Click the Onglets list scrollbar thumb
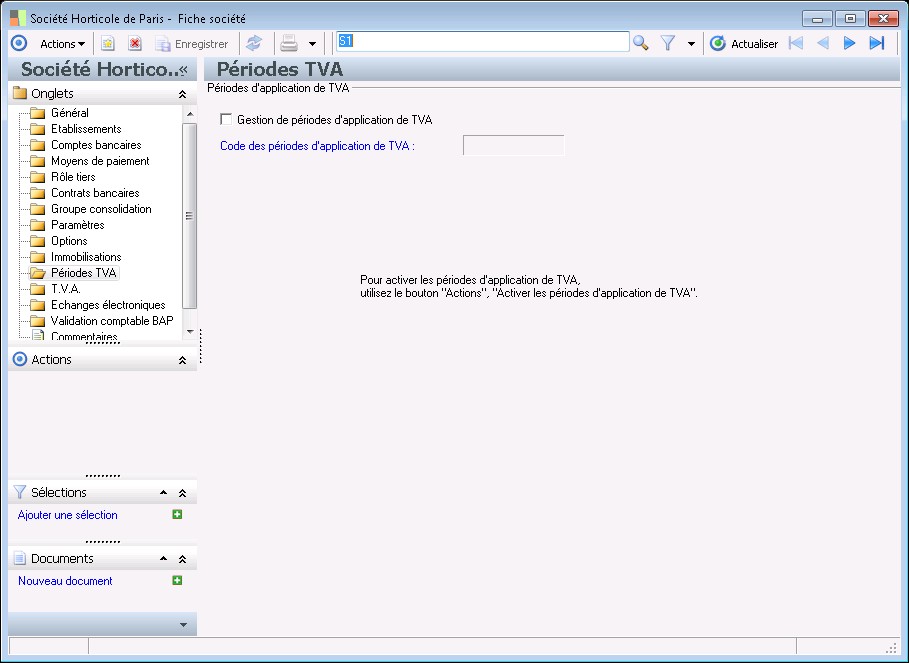 click(190, 216)
